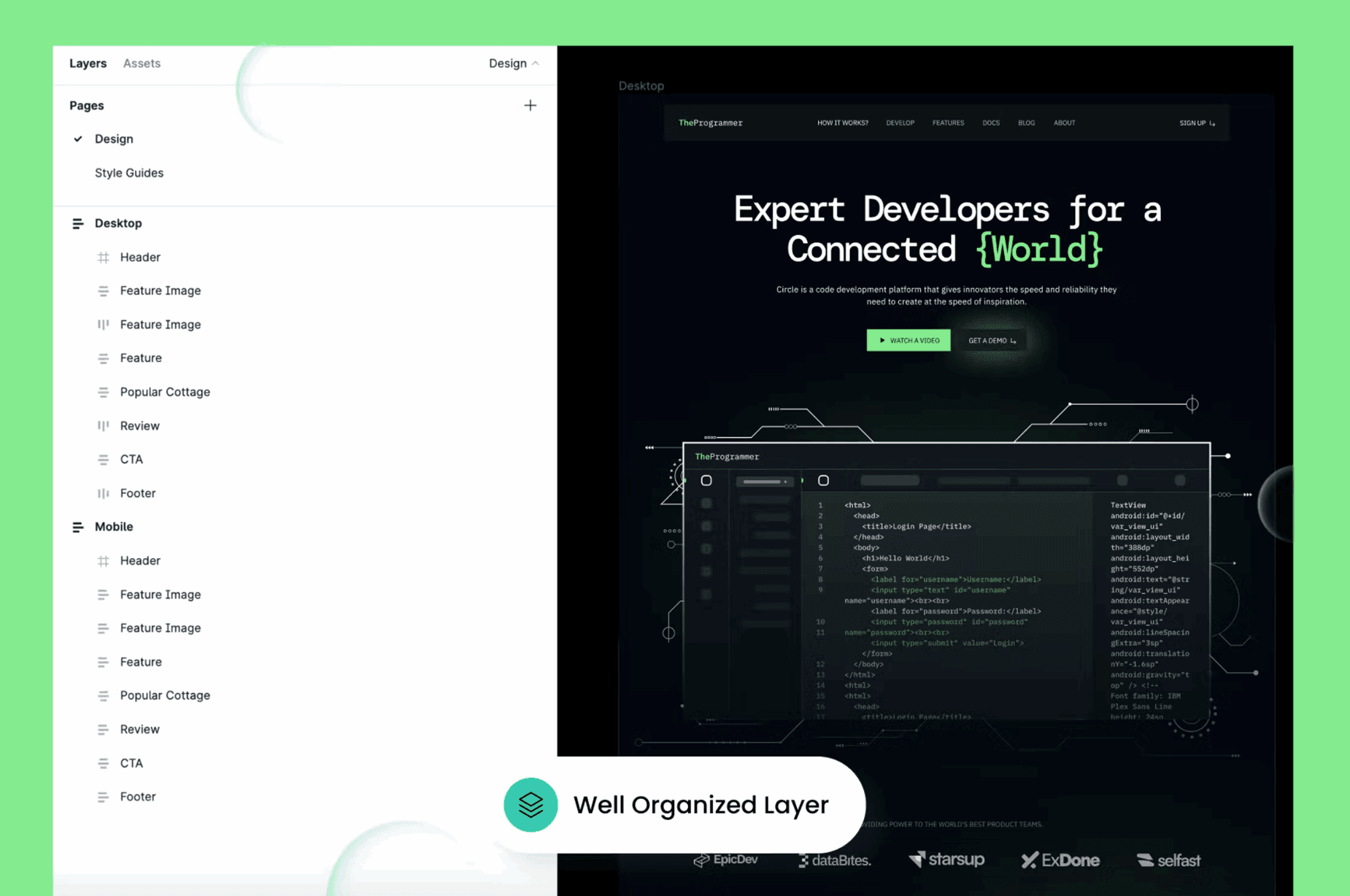Screen dimensions: 1350x896
Task: Switch to the Assets tab
Action: [142, 63]
